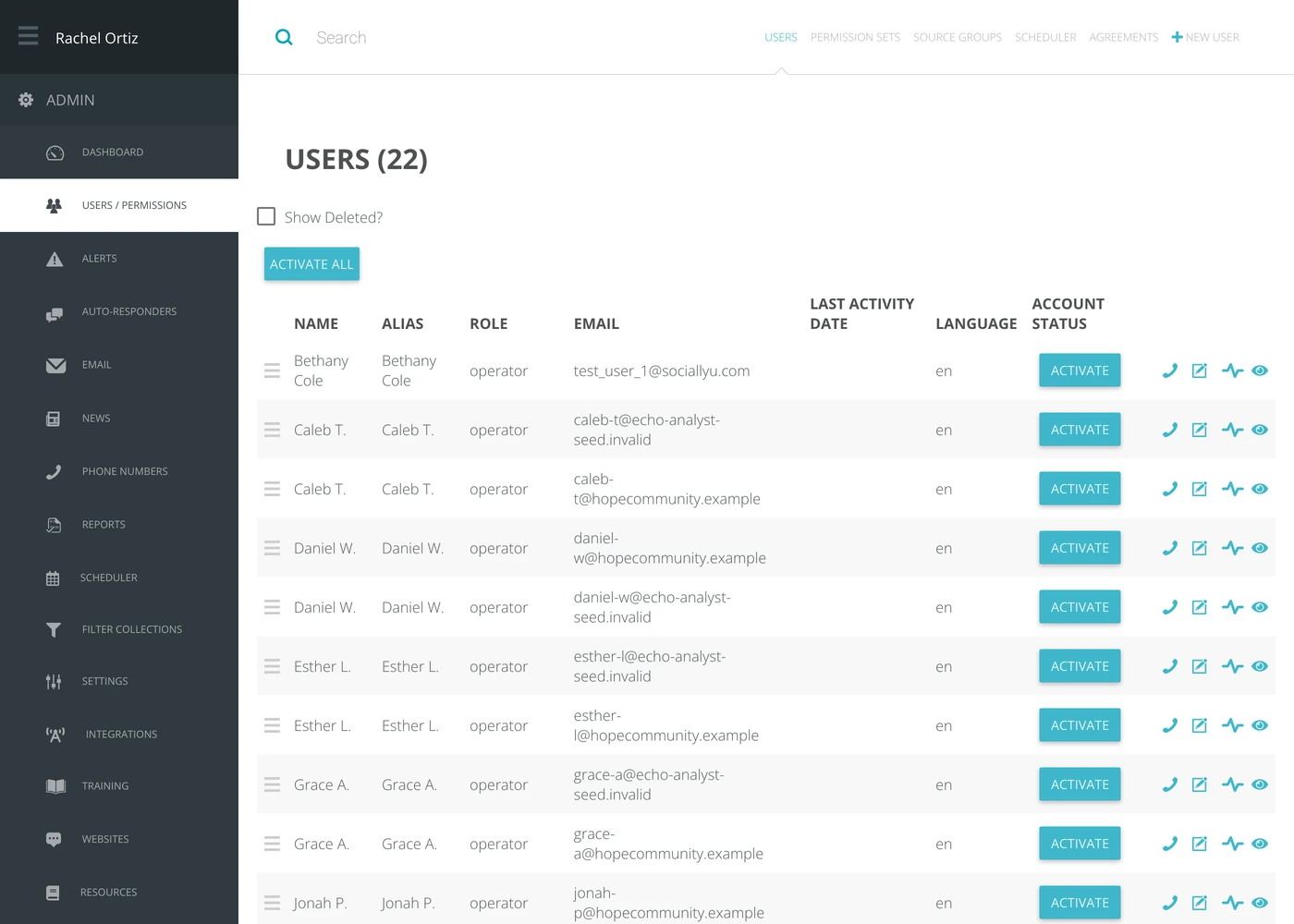This screenshot has width=1294, height=924.
Task: Edit user caleb-t@echo-analyst-seed.invalid via pencil icon
Action: pyautogui.click(x=1199, y=430)
